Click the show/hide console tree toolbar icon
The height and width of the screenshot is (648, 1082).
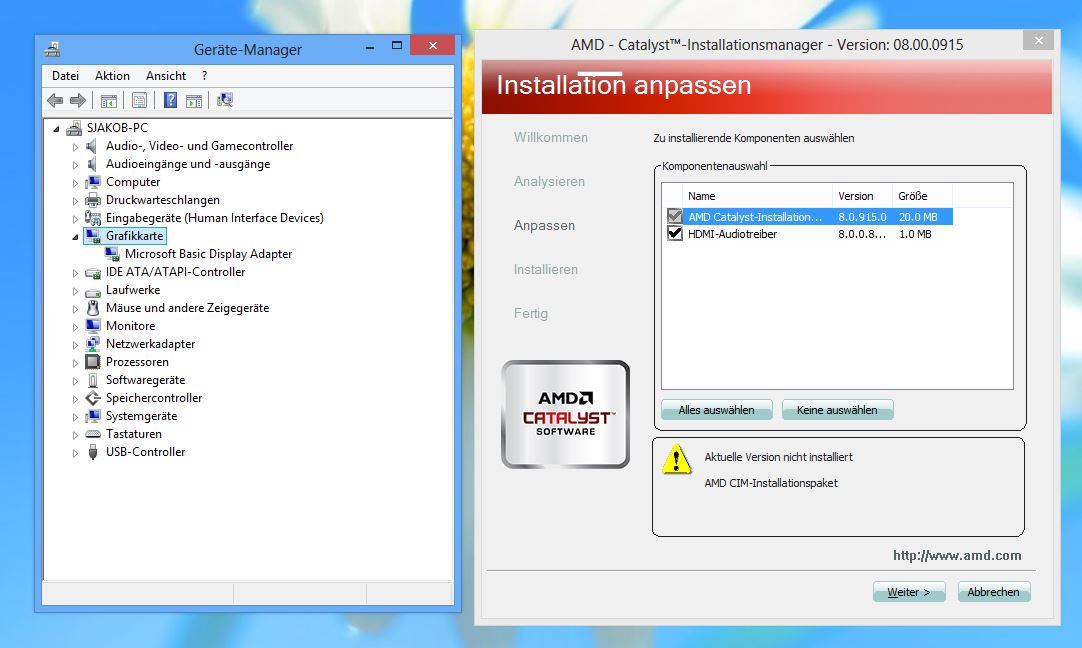[x=108, y=101]
